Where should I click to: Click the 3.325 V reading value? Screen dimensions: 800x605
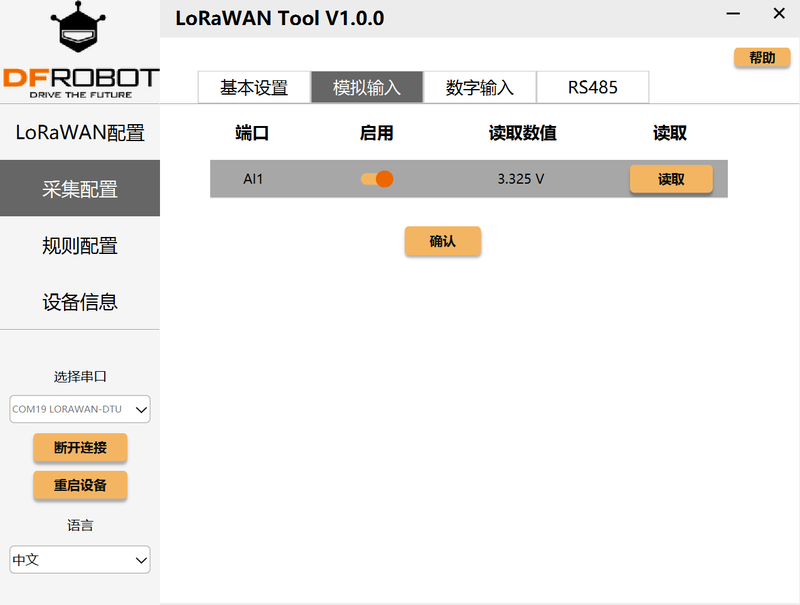(520, 179)
